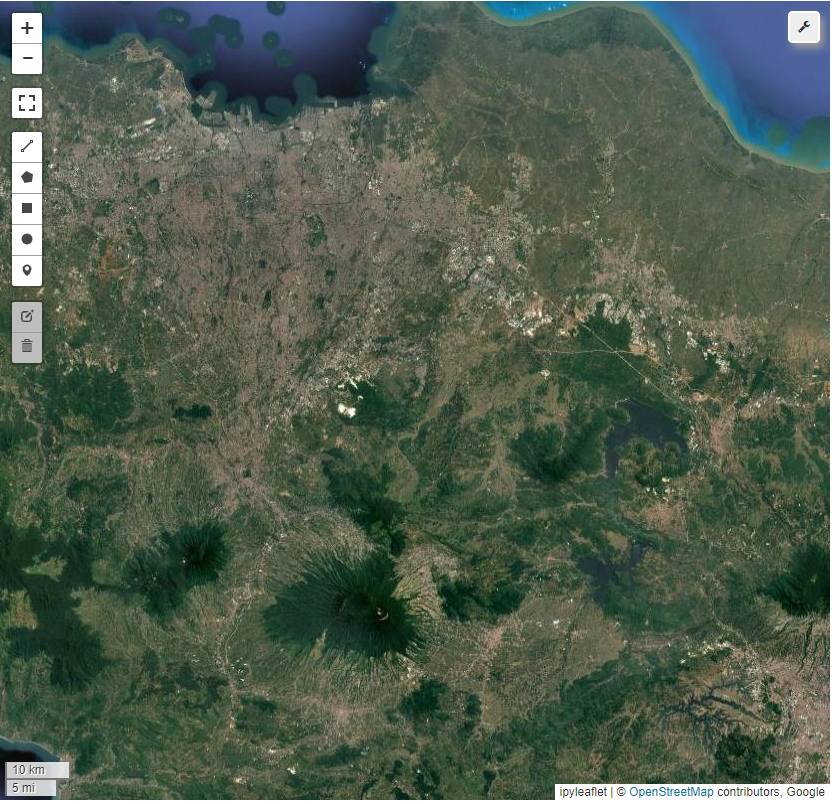Zoom in on the map
Viewport: 832px width, 804px height.
(x=27, y=28)
